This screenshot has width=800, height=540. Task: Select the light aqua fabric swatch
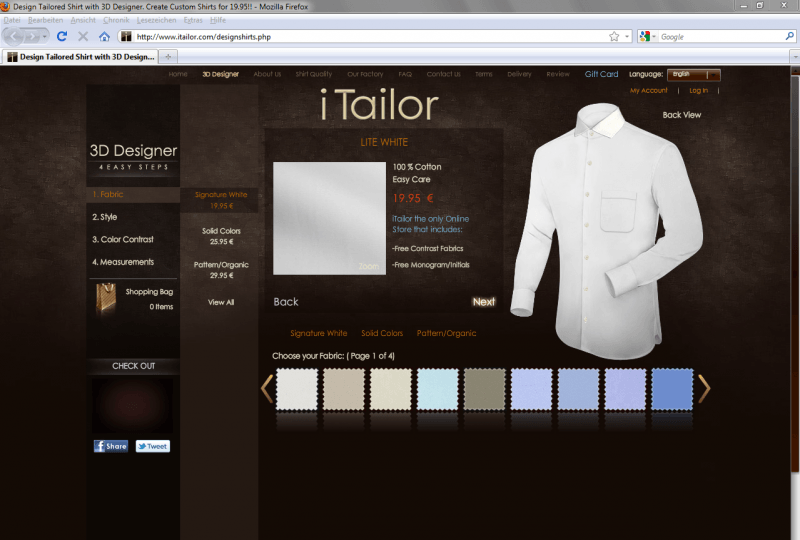click(x=438, y=389)
